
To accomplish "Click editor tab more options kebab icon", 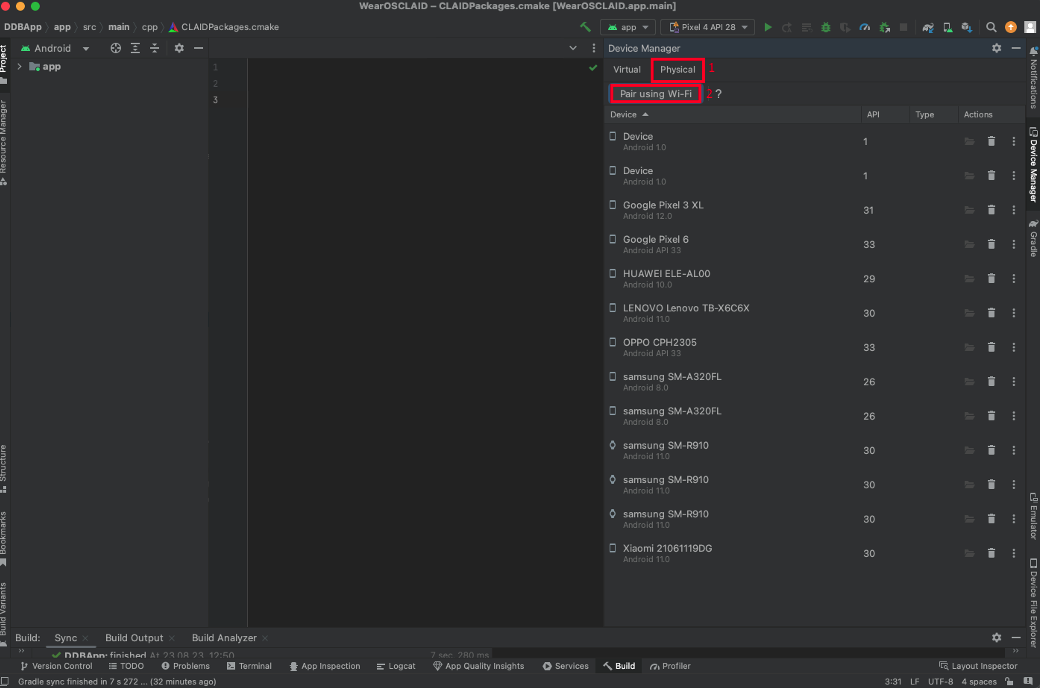I will coord(594,48).
